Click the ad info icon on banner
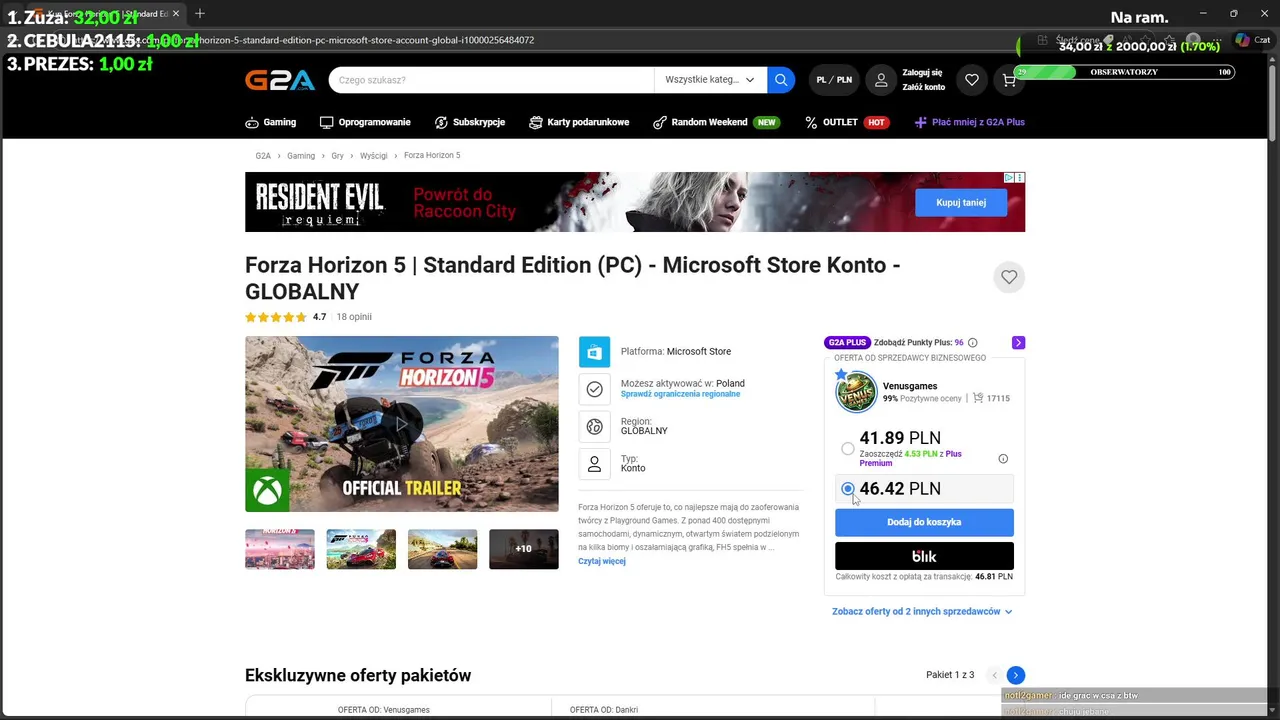The height and width of the screenshot is (720, 1280). pos(1010,178)
